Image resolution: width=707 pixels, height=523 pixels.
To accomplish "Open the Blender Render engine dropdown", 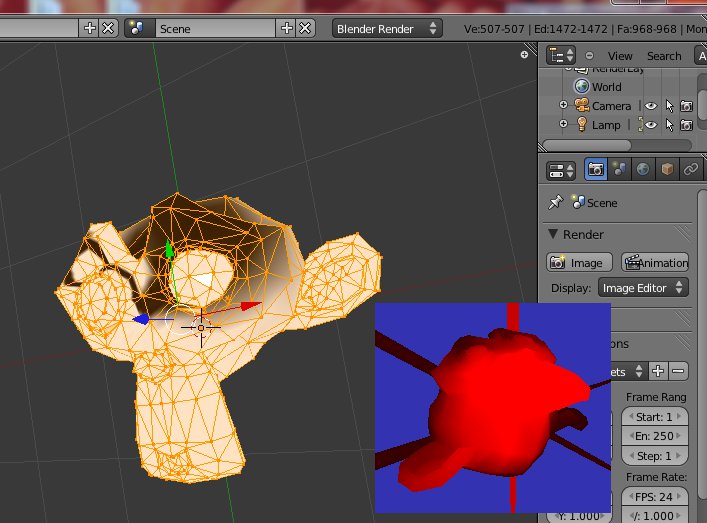I will tap(387, 29).
